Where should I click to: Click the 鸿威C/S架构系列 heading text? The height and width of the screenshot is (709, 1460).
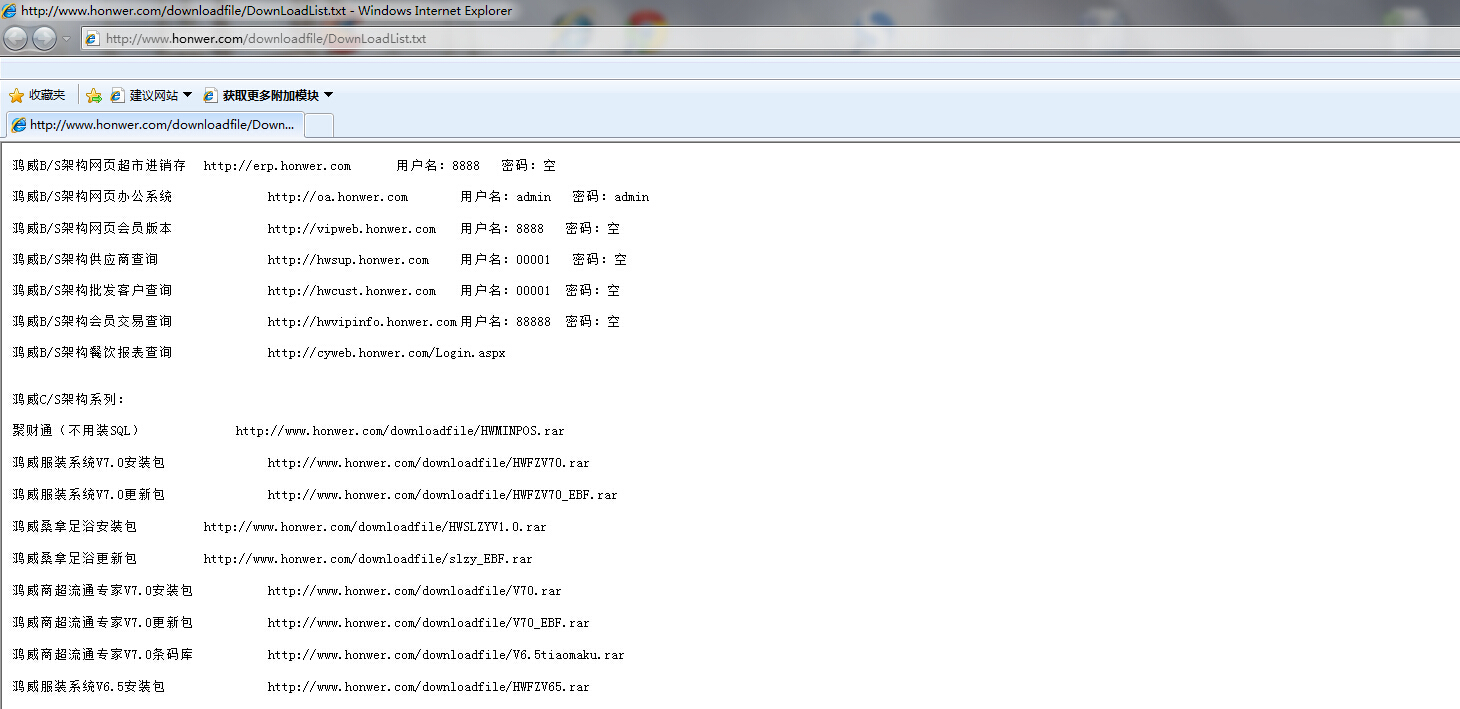pos(68,400)
